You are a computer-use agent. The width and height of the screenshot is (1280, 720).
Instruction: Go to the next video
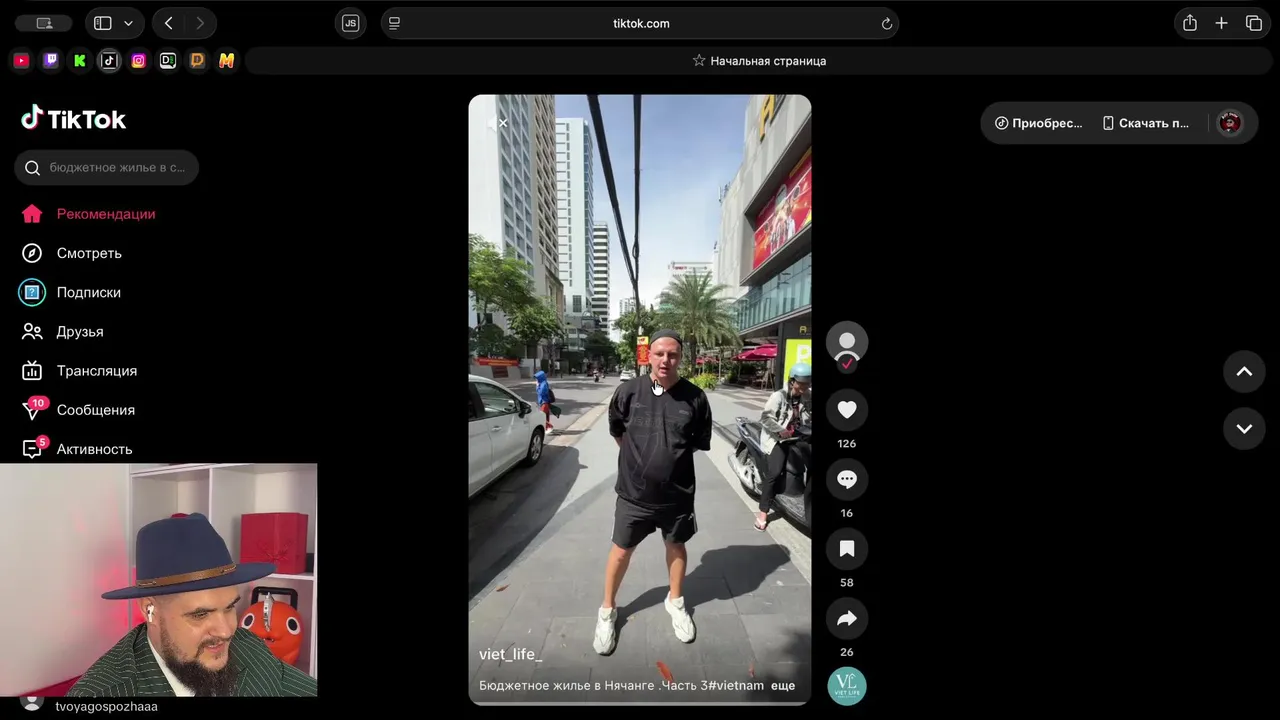pyautogui.click(x=1244, y=429)
